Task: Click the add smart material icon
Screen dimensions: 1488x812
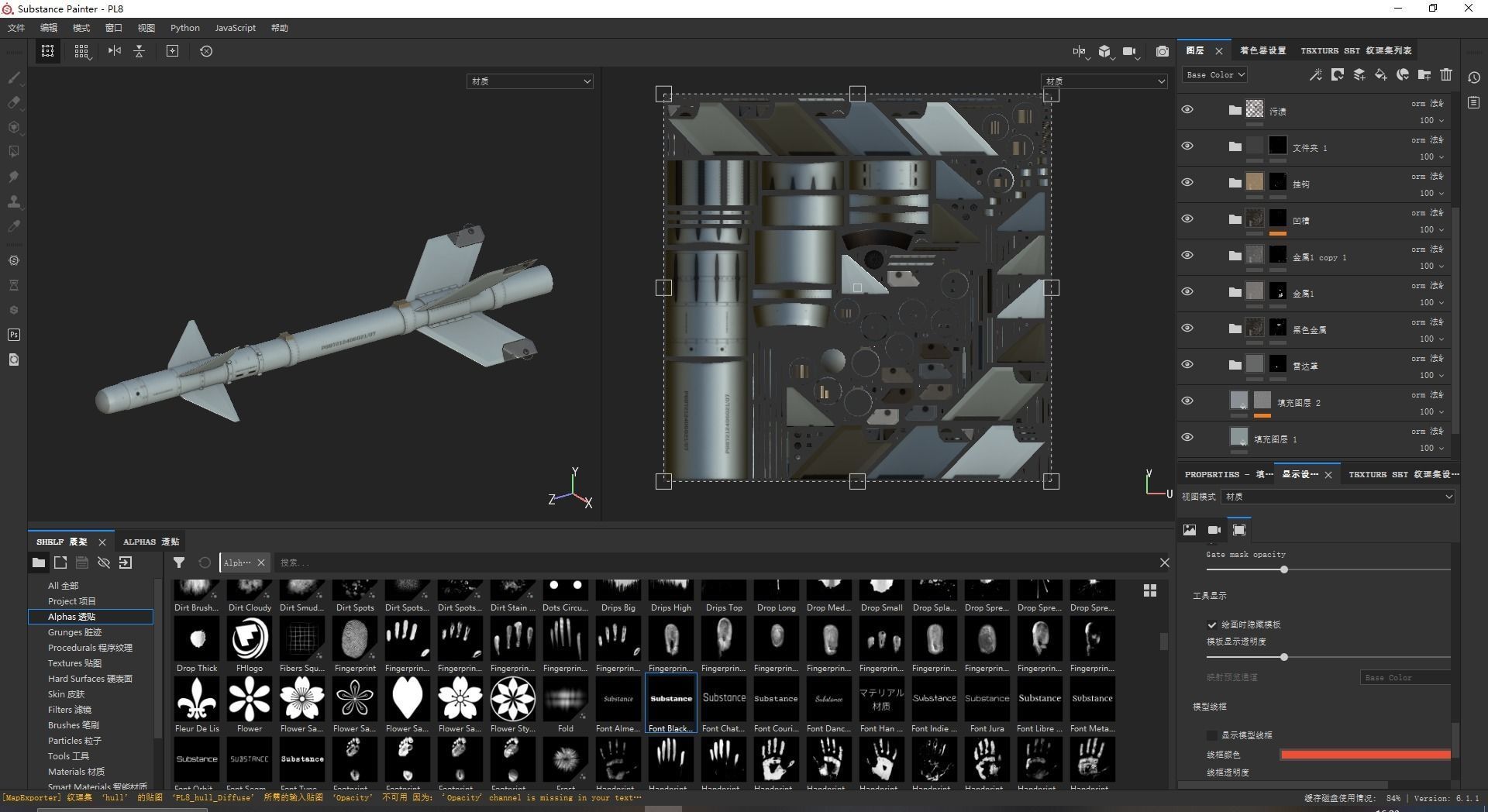Action: click(x=1402, y=74)
